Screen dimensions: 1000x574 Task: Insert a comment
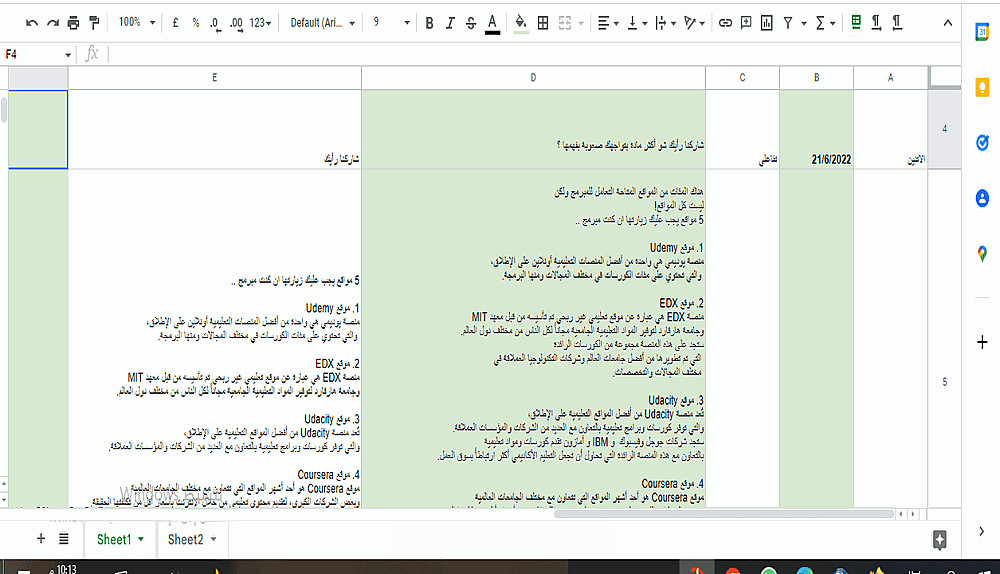click(x=746, y=23)
